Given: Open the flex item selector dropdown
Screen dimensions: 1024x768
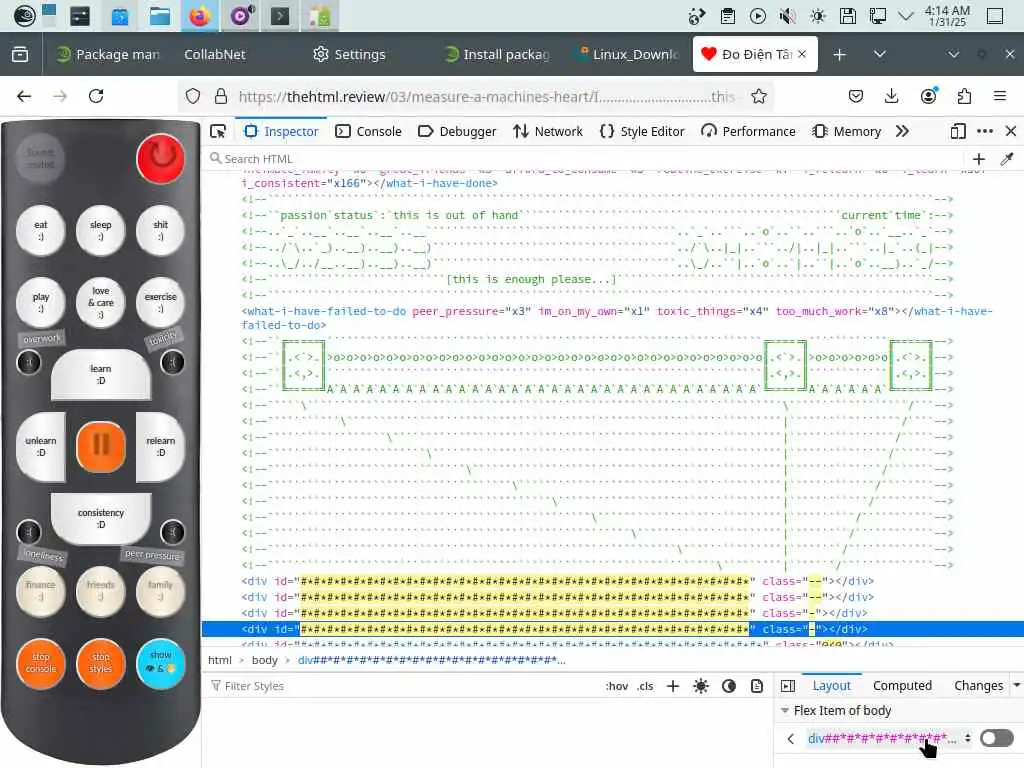Looking at the screenshot, I should (x=889, y=739).
